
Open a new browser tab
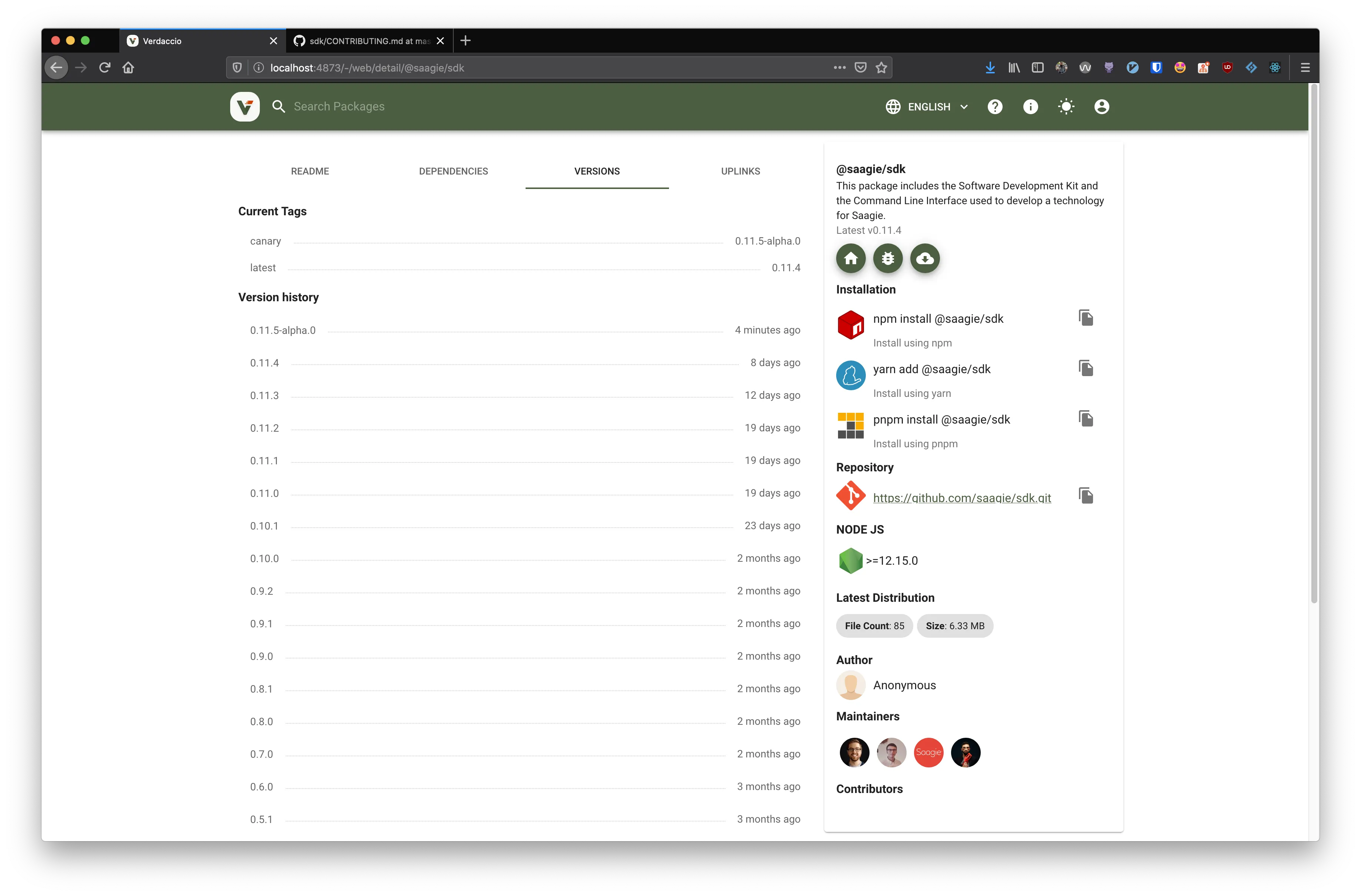click(466, 41)
